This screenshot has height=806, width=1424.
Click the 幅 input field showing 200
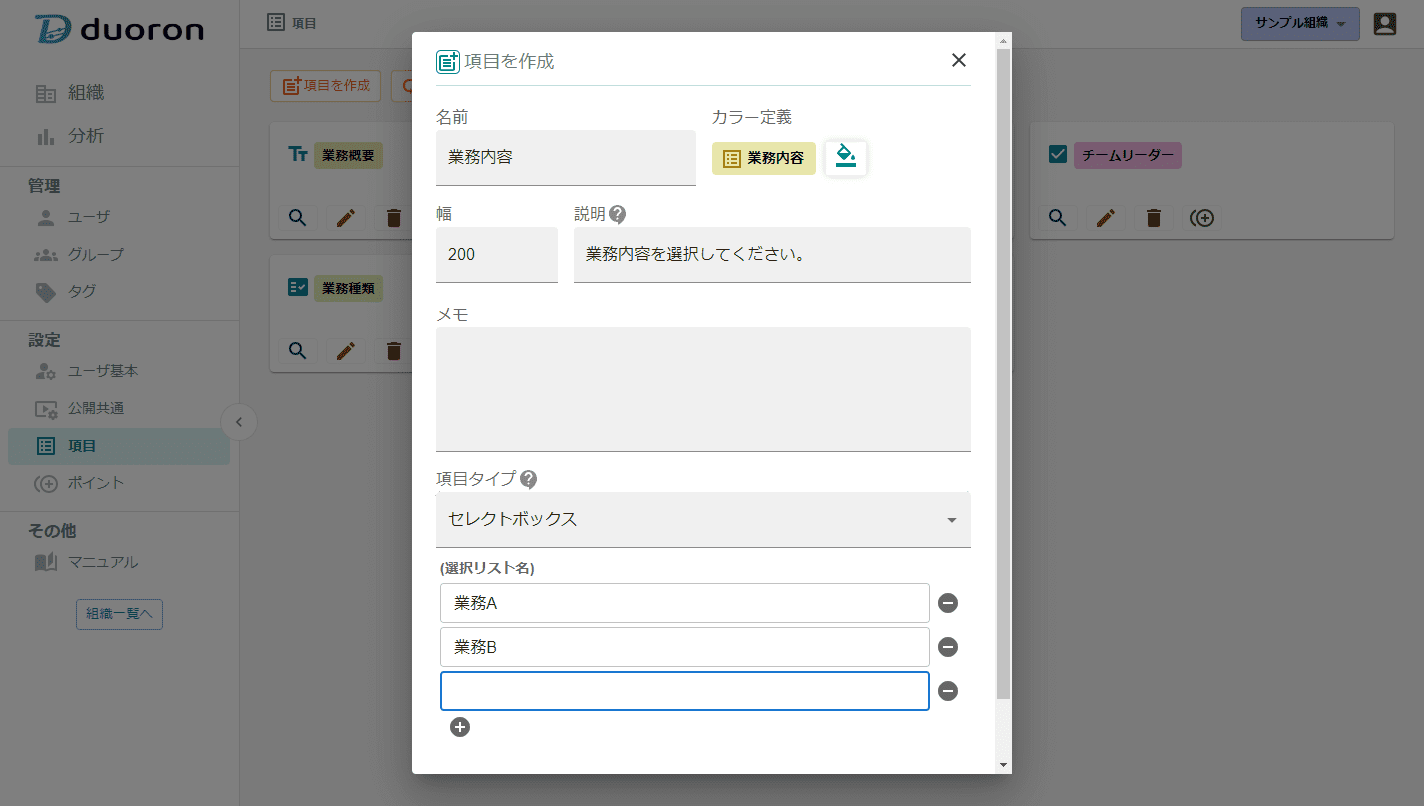pyautogui.click(x=497, y=255)
